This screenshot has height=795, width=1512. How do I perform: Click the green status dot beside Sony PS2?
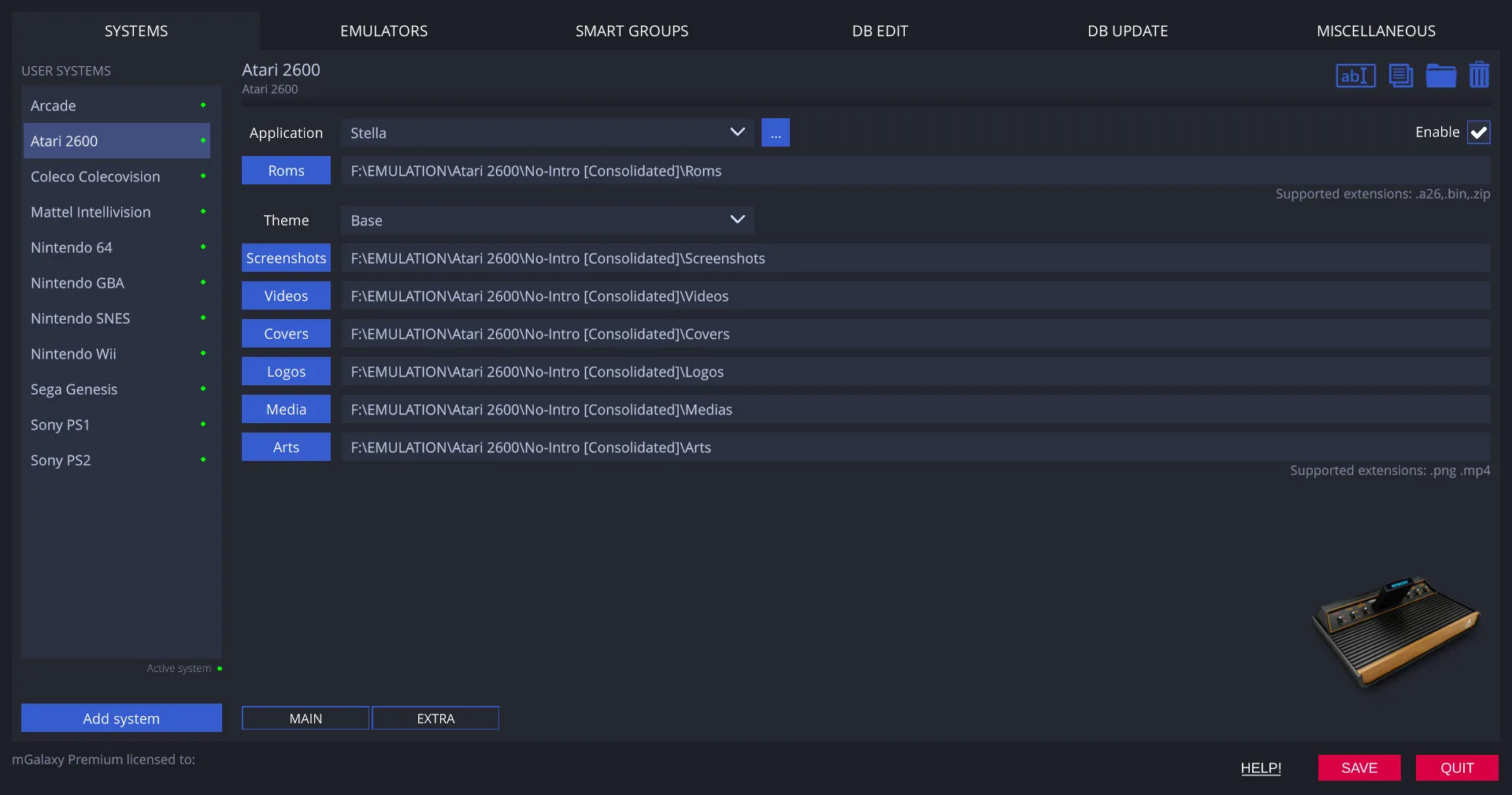click(203, 459)
